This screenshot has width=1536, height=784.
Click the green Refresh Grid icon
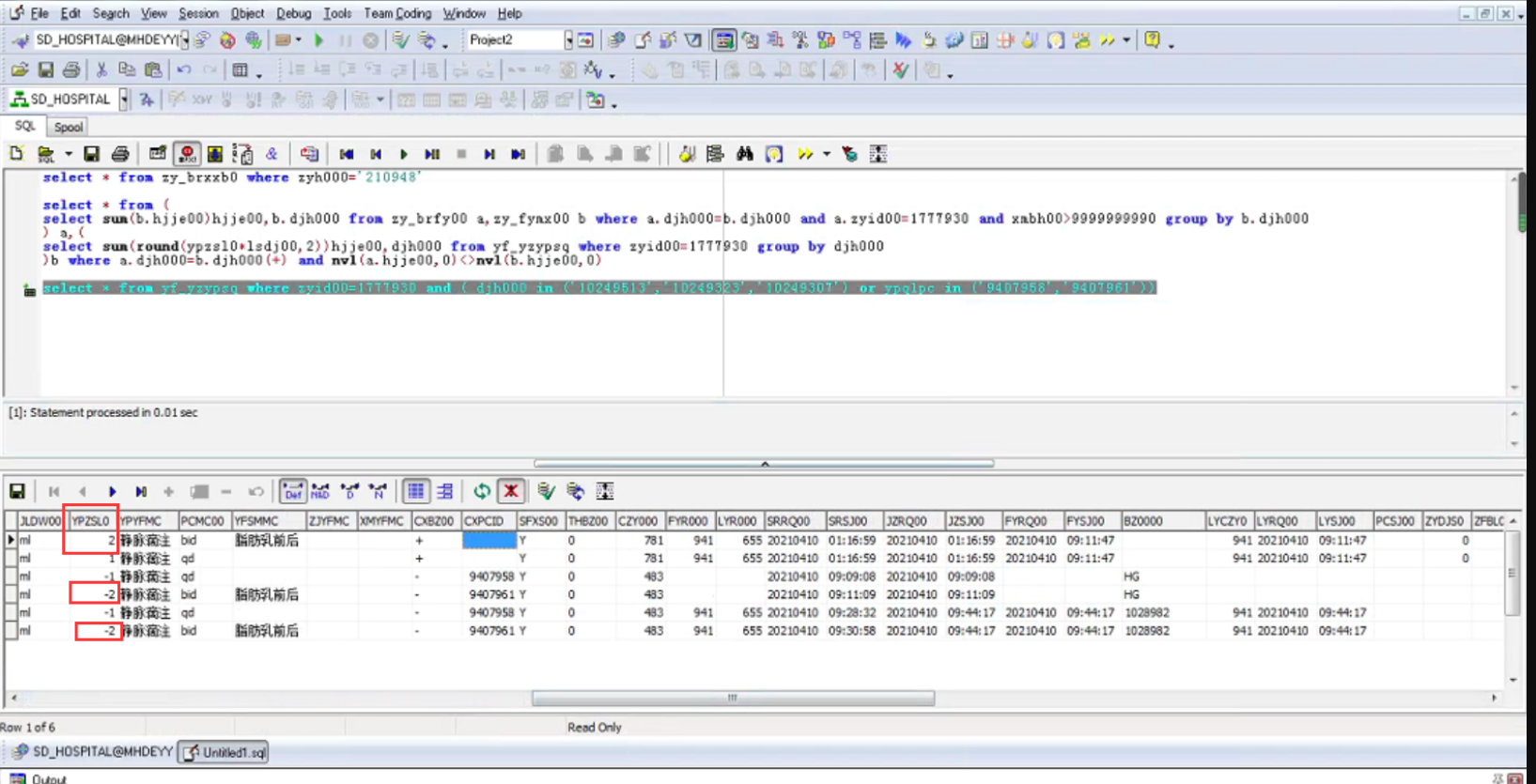482,491
